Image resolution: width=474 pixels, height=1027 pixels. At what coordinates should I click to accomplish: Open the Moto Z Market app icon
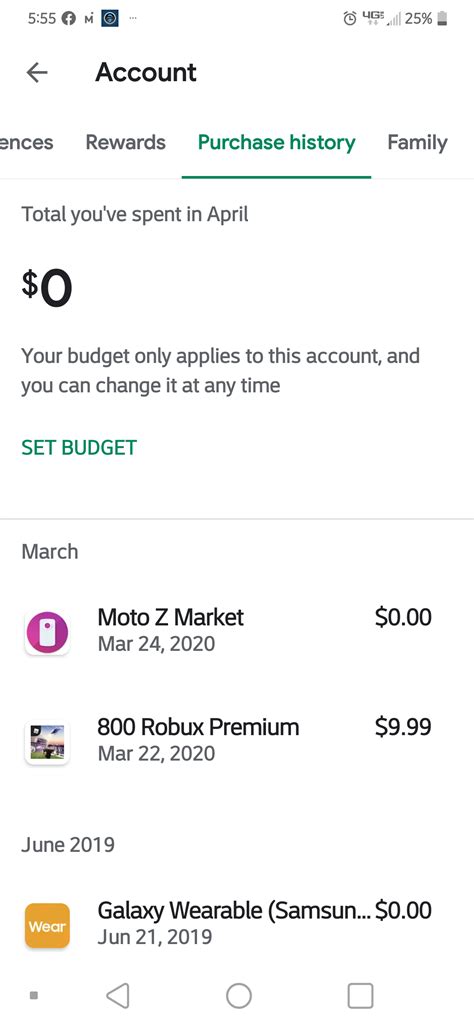point(47,633)
